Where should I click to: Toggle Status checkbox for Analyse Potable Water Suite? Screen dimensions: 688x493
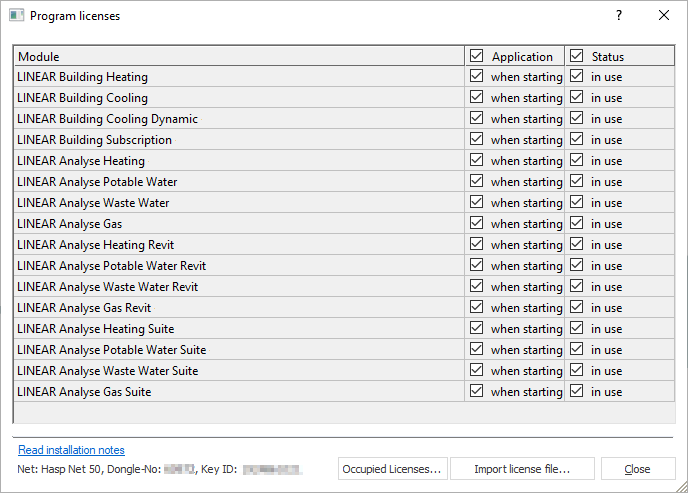[577, 350]
